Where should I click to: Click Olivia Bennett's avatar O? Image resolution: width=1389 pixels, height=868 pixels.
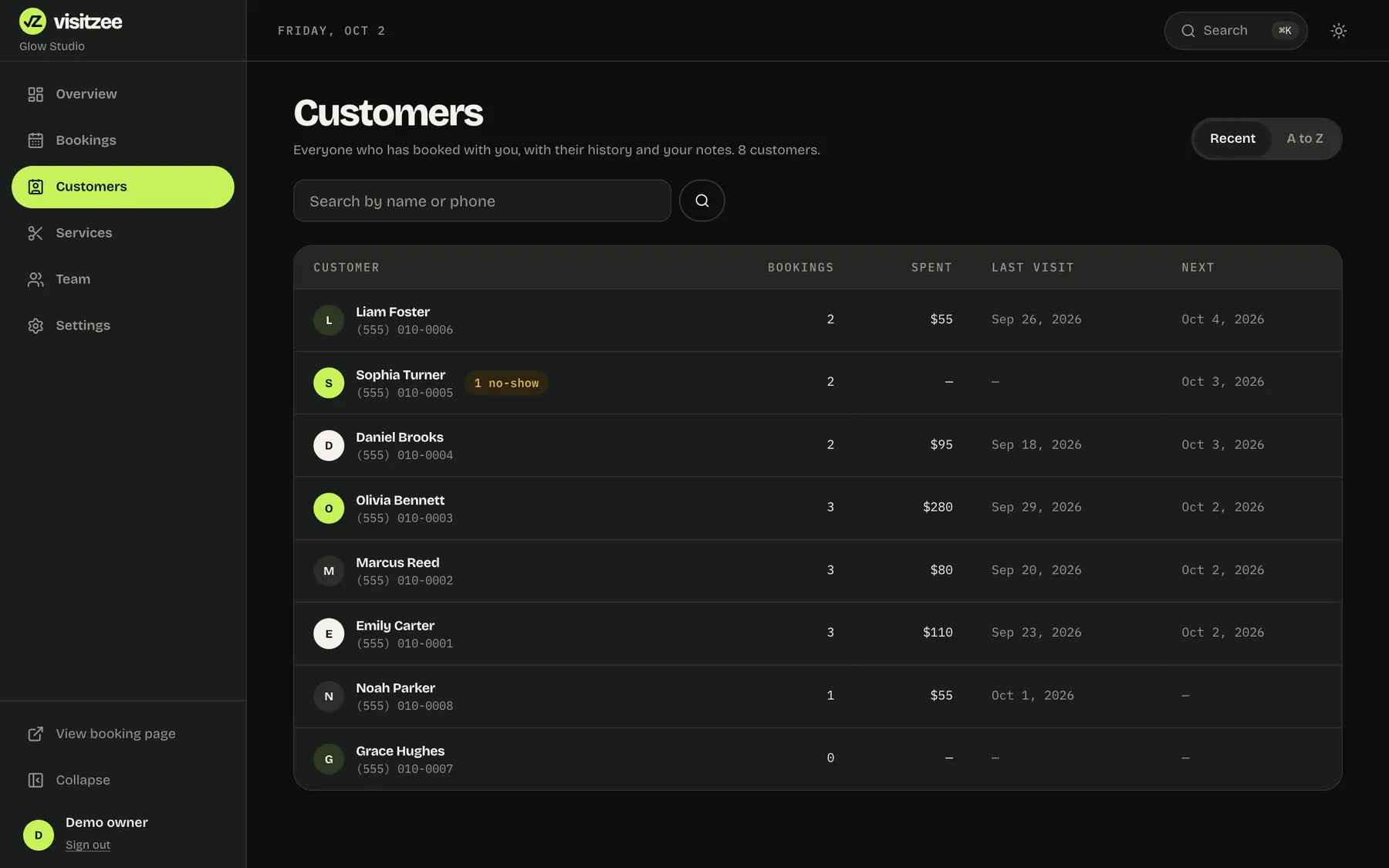329,508
